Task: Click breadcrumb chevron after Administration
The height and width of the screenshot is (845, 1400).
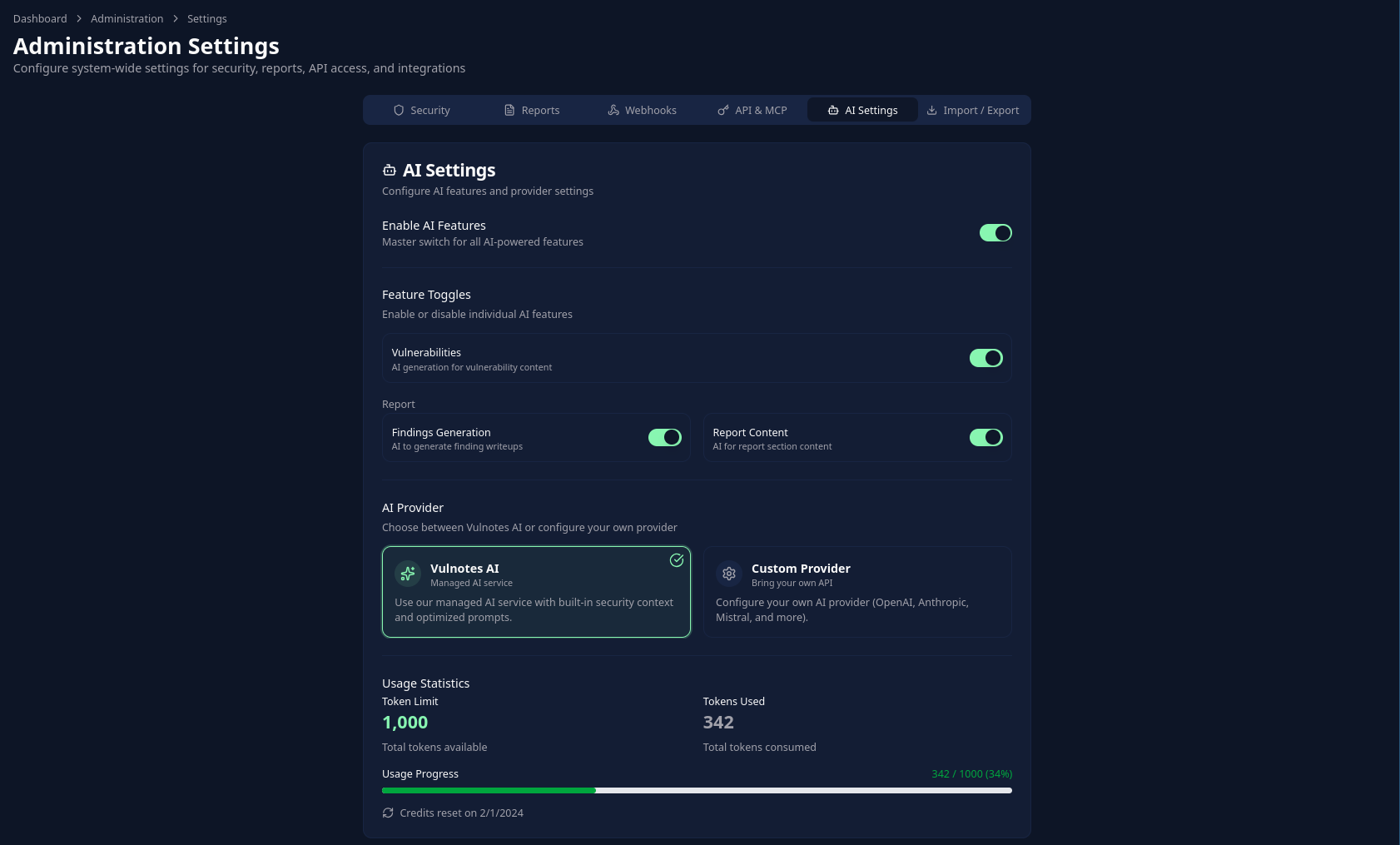Action: 176,18
